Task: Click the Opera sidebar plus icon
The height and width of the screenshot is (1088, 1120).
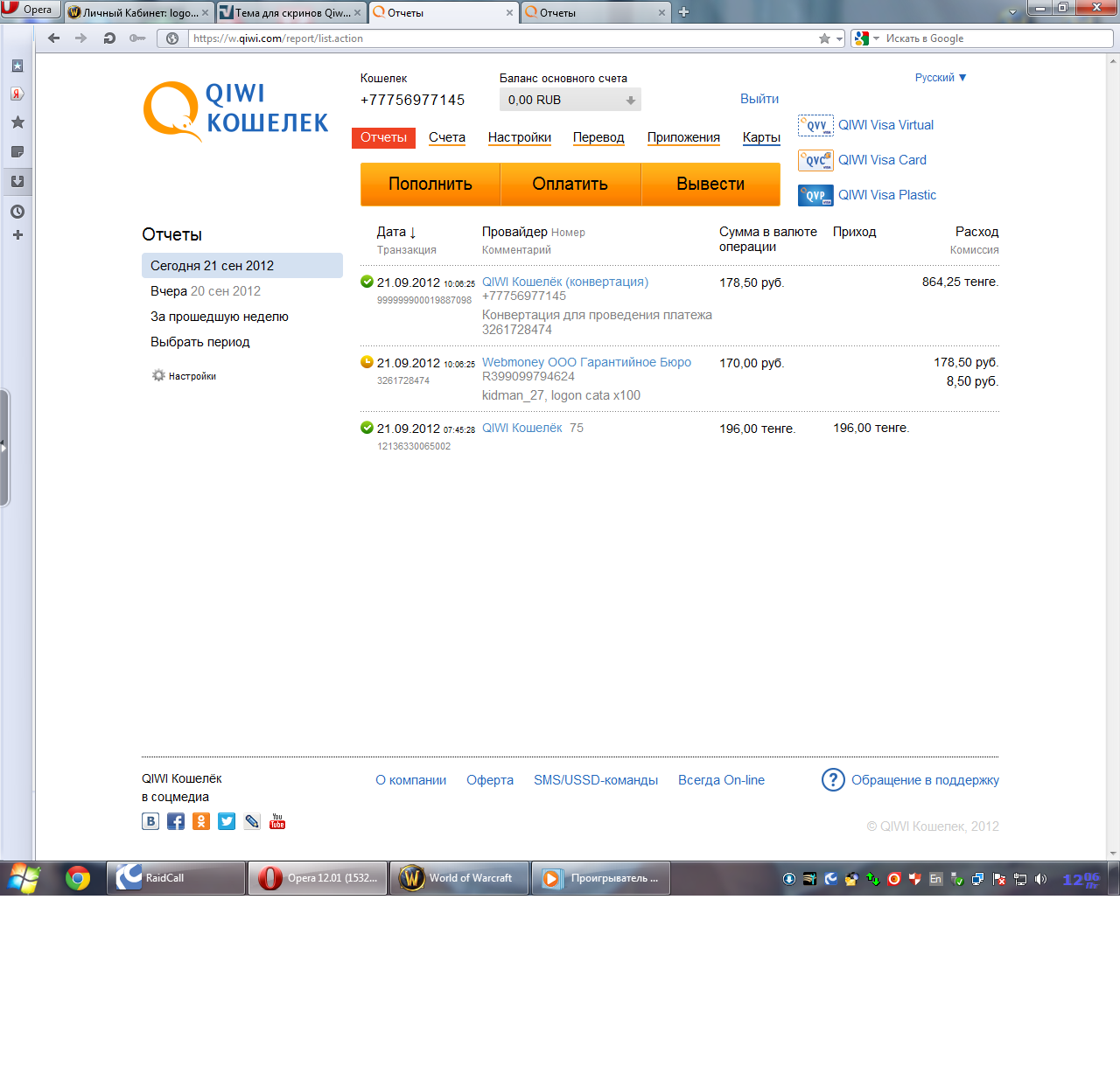Action: [x=17, y=235]
